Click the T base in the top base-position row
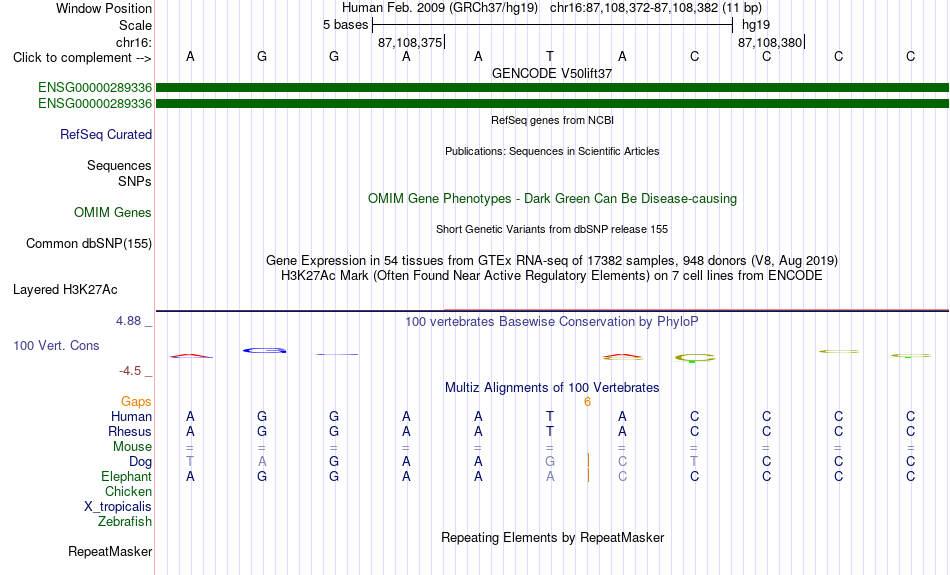Screen dimensions: 950x575 click(x=550, y=56)
